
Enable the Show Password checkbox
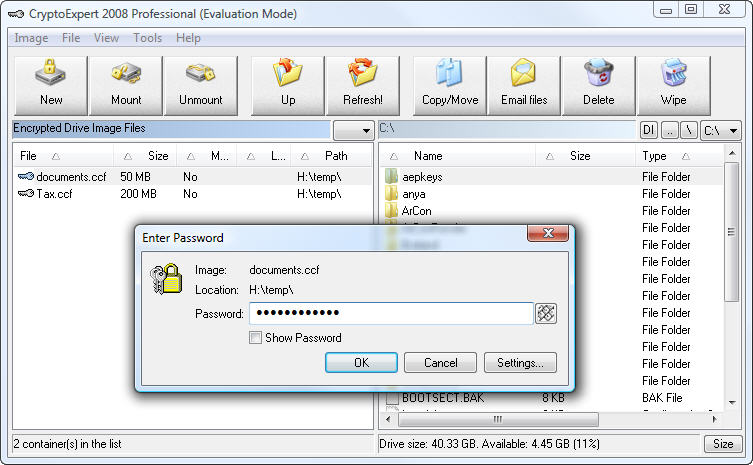tap(256, 338)
